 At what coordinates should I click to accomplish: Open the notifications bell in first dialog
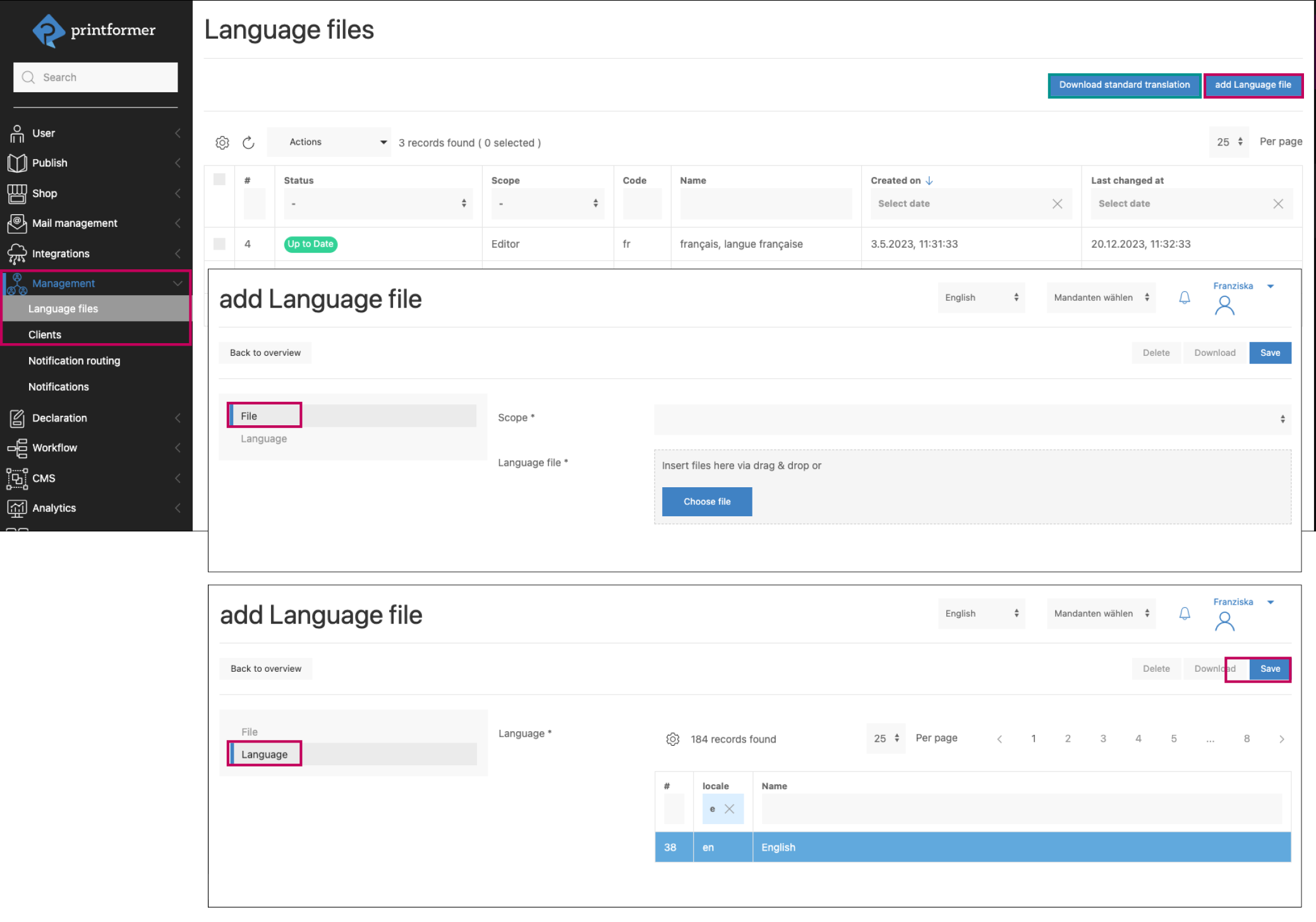point(1185,298)
